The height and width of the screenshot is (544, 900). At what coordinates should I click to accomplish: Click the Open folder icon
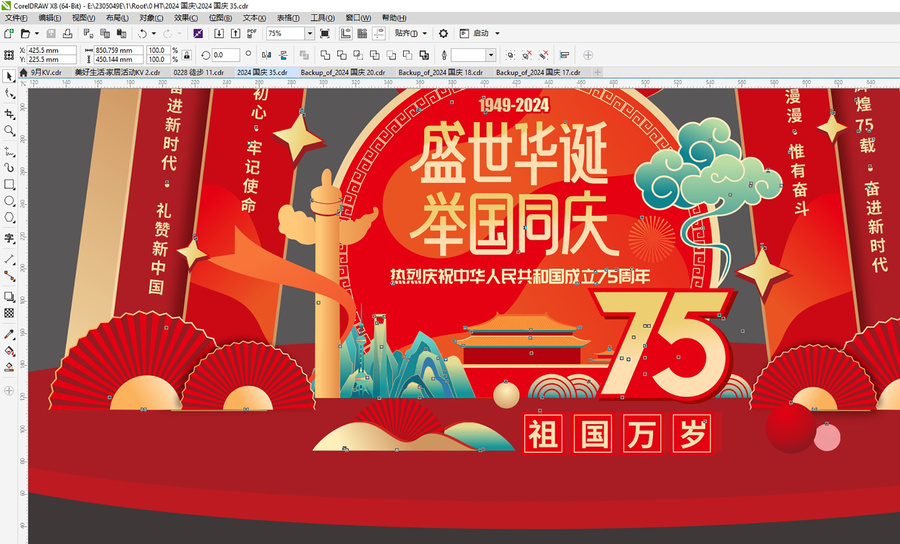(x=25, y=33)
